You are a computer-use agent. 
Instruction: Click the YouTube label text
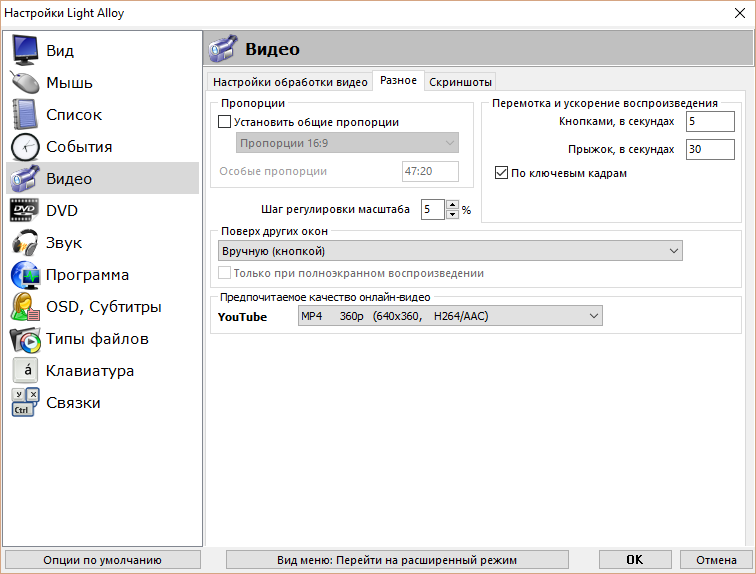pyautogui.click(x=242, y=317)
